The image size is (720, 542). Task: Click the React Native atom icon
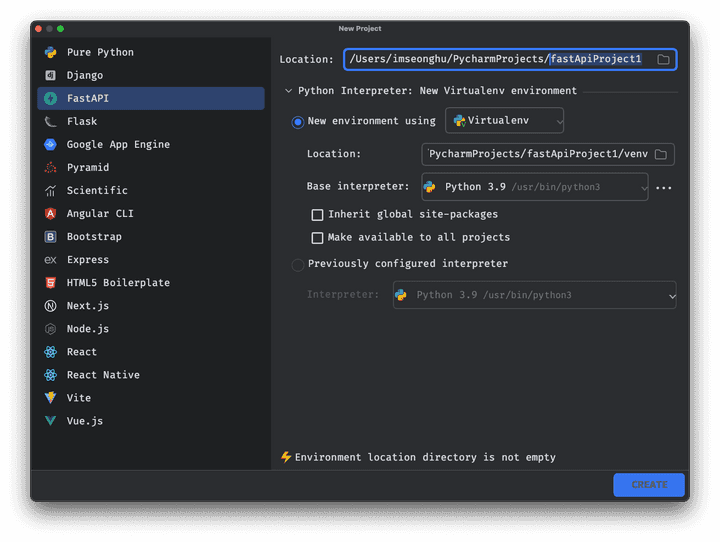pyautogui.click(x=51, y=375)
